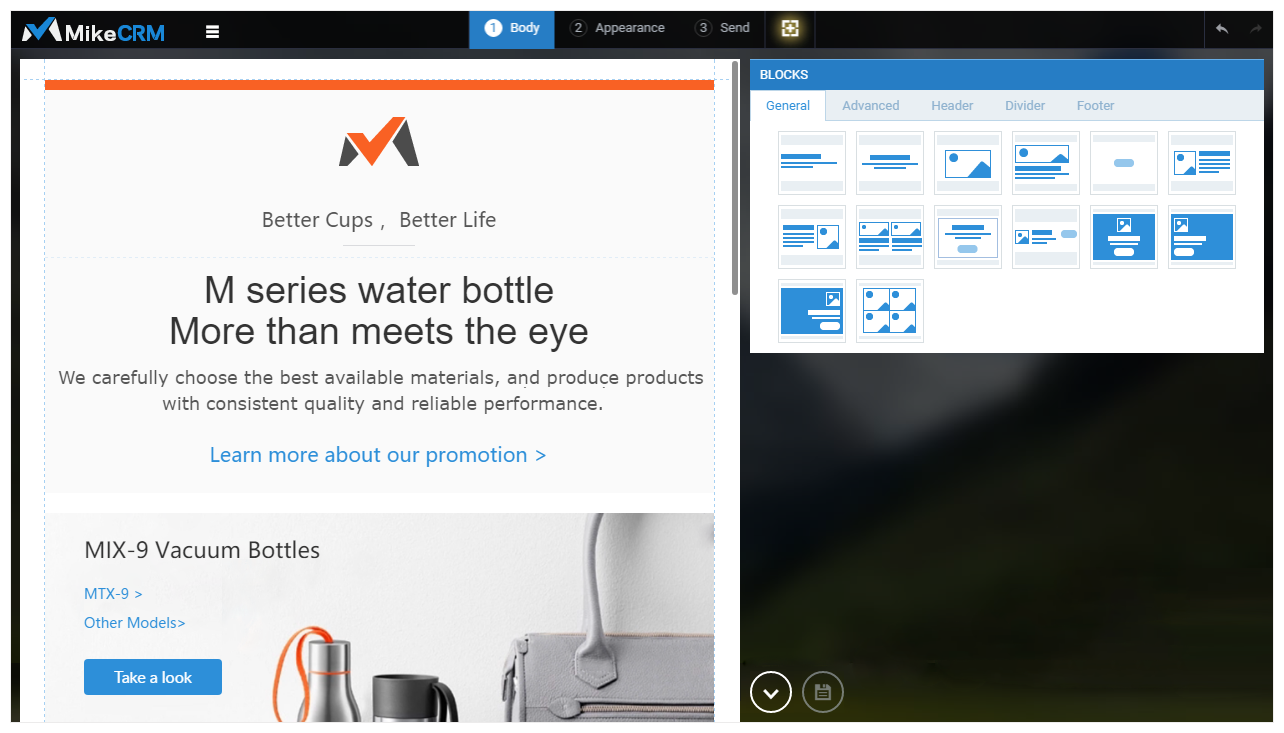Collapse panel with round chevron-down button
The width and height of the screenshot is (1284, 733).
coord(771,692)
